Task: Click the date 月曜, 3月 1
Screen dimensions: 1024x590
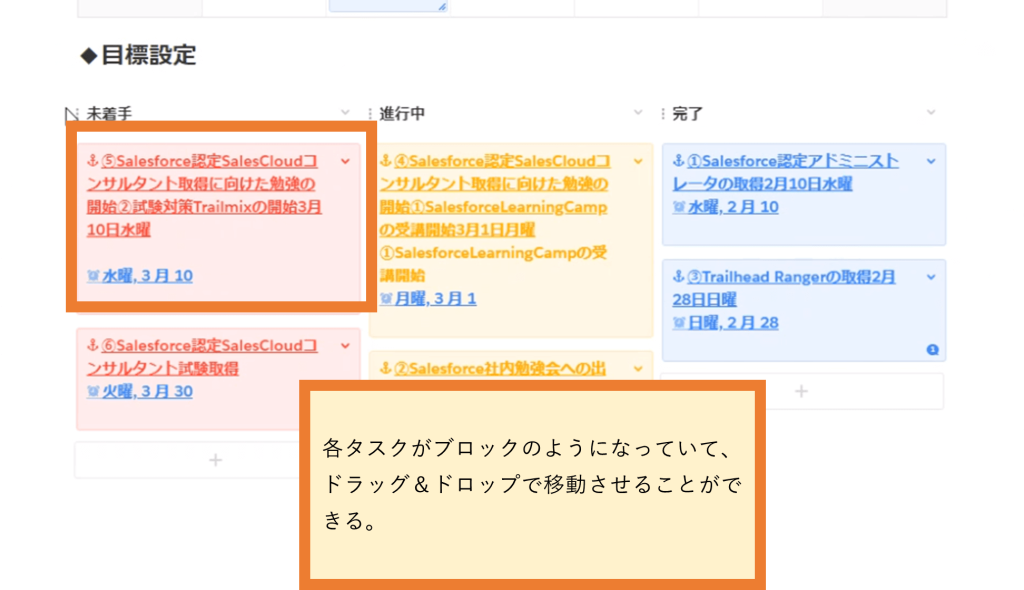Action: point(436,299)
